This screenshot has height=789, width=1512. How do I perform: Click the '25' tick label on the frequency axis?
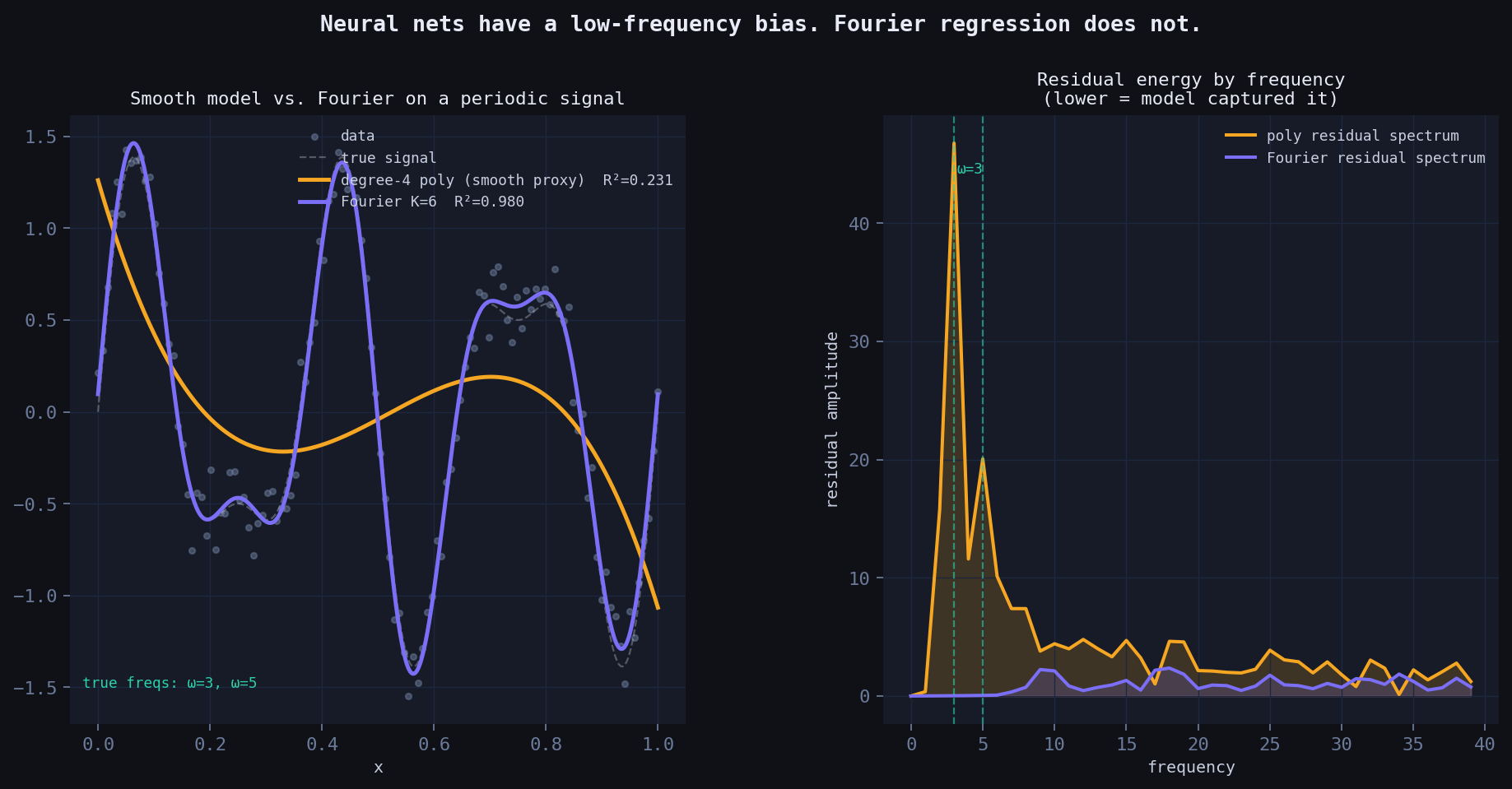[x=1269, y=745]
